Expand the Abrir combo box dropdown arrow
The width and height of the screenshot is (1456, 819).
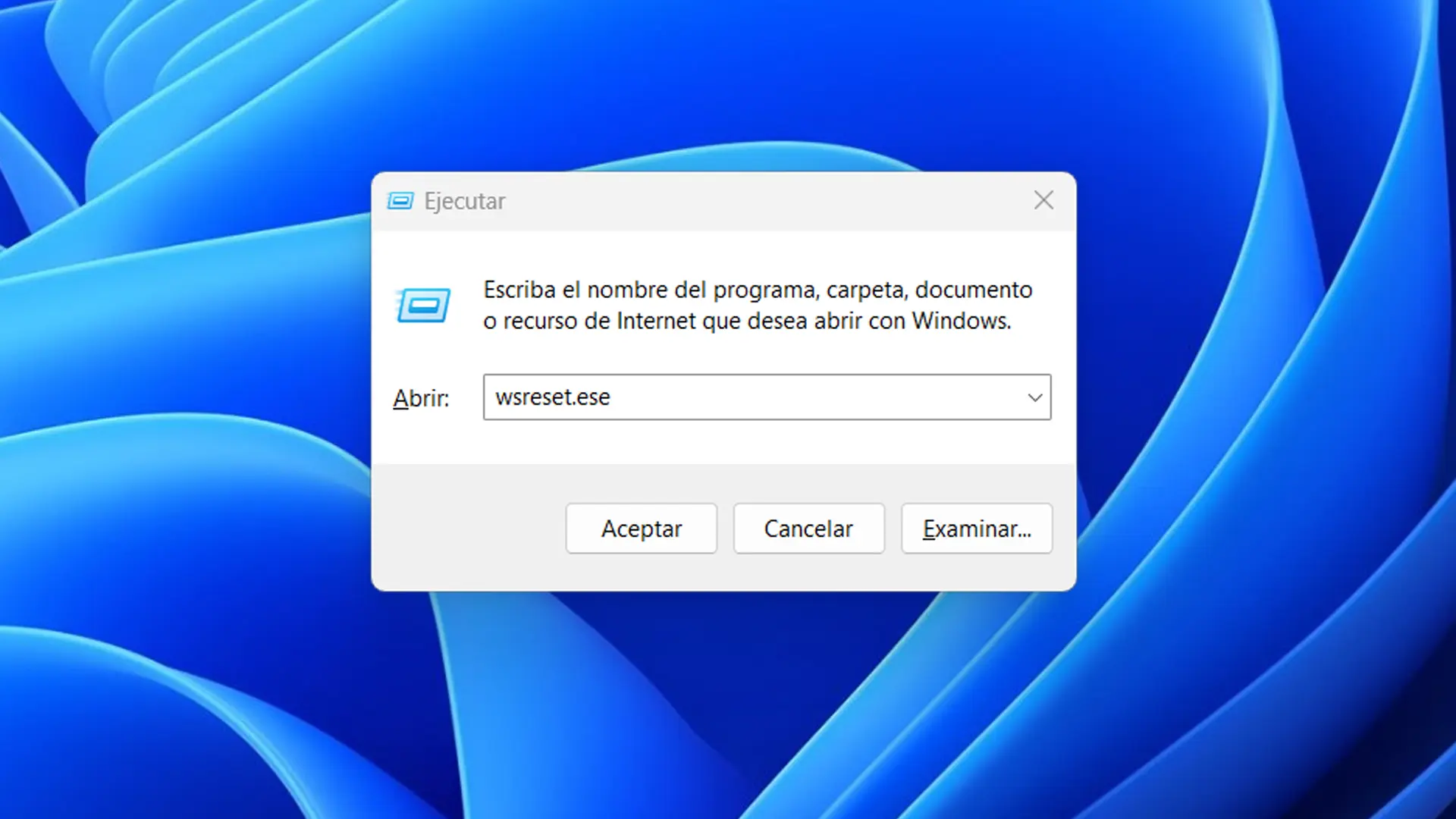coord(1034,397)
